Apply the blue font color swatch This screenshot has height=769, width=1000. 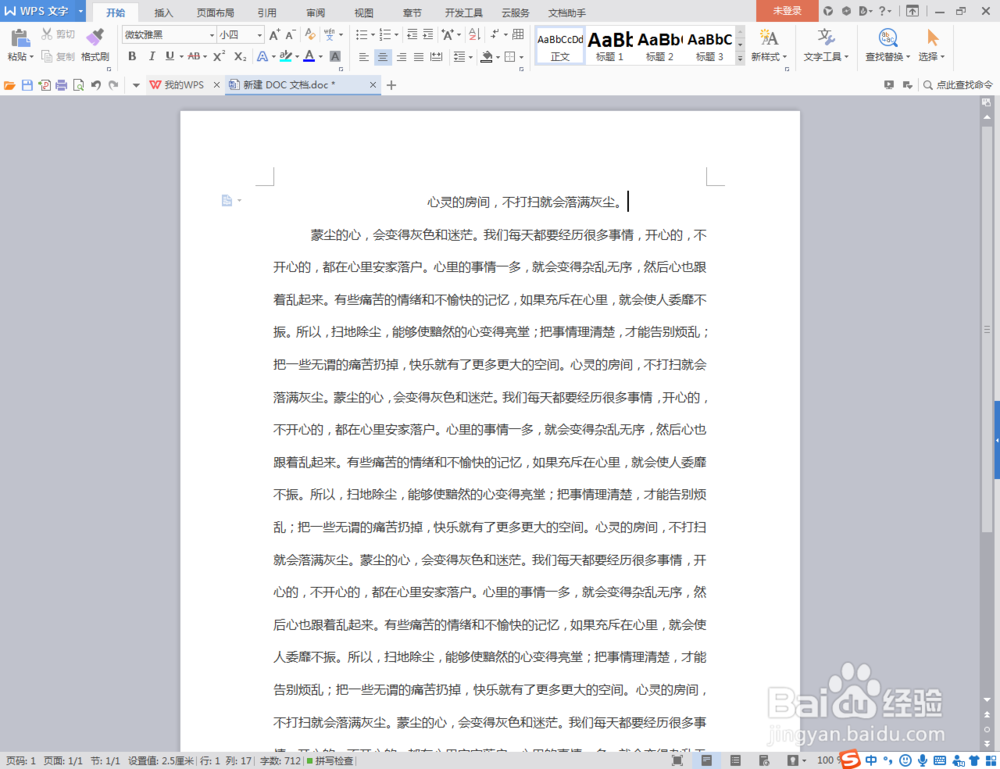pos(309,56)
